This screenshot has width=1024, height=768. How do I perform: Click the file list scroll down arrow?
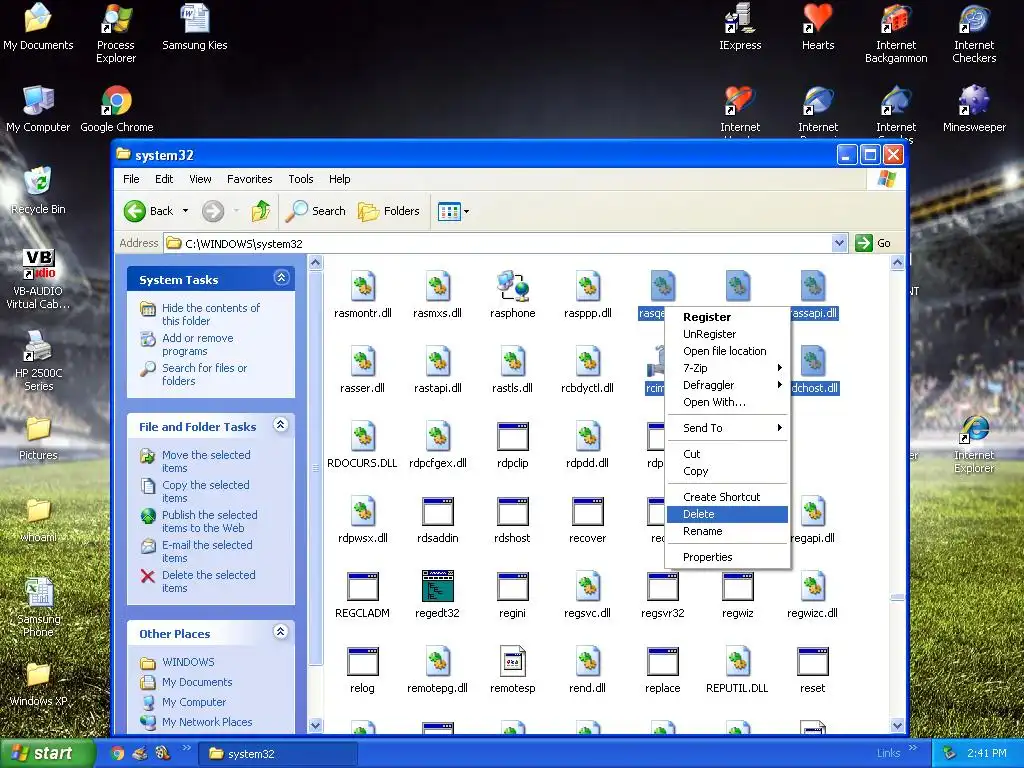click(x=897, y=725)
